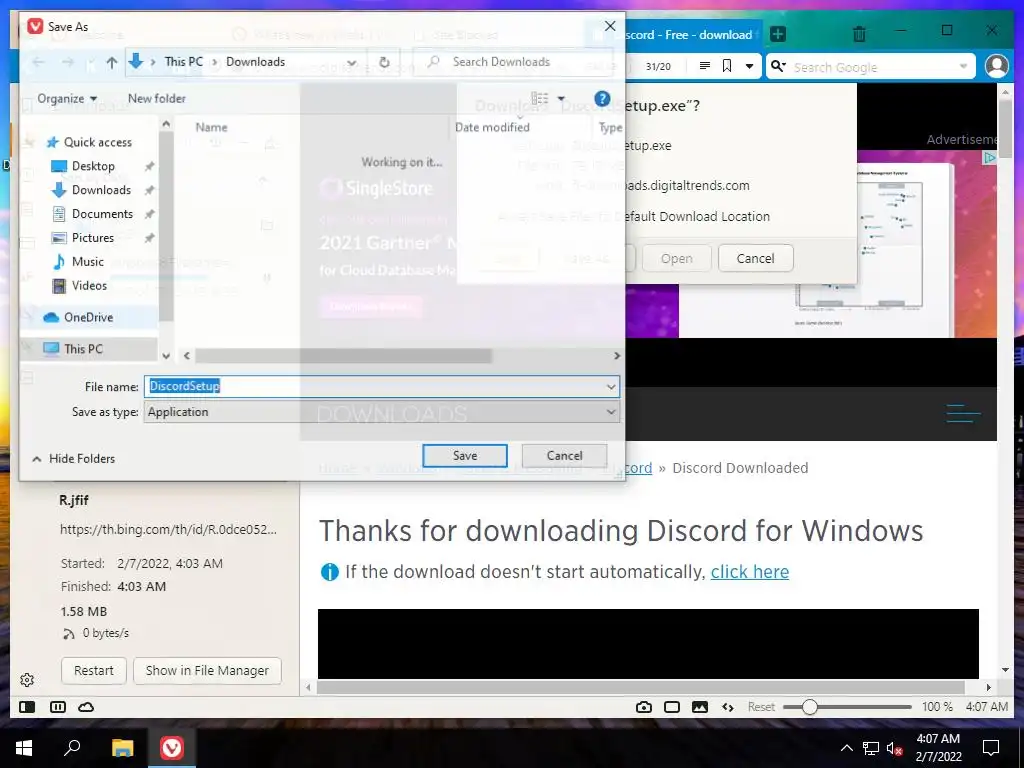Click New folder in the Save As toolbar
The width and height of the screenshot is (1024, 768).
[157, 99]
